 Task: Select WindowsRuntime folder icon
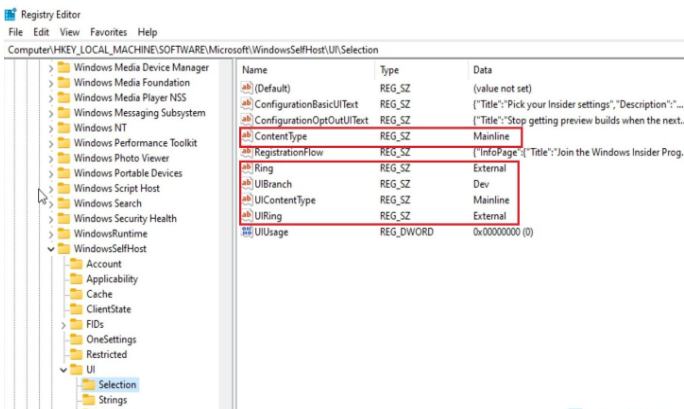tap(64, 233)
